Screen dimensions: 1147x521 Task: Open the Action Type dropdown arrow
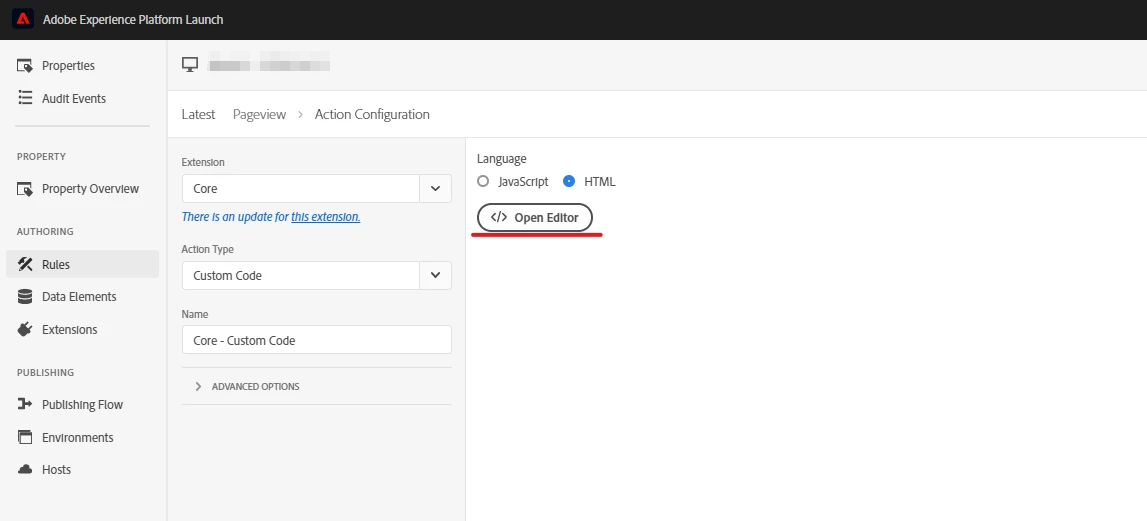click(435, 276)
